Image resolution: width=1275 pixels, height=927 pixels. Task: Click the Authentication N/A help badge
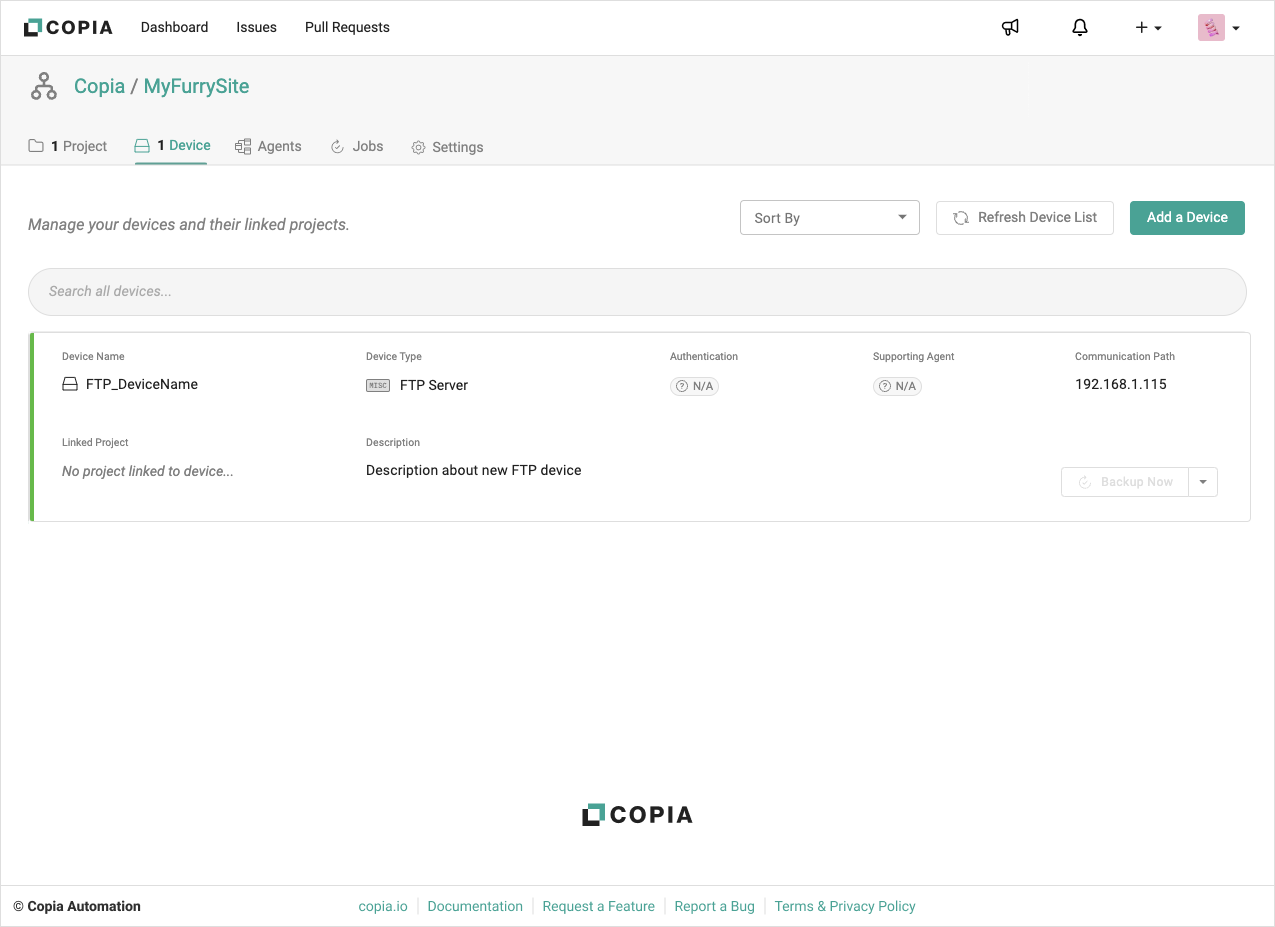pos(694,386)
